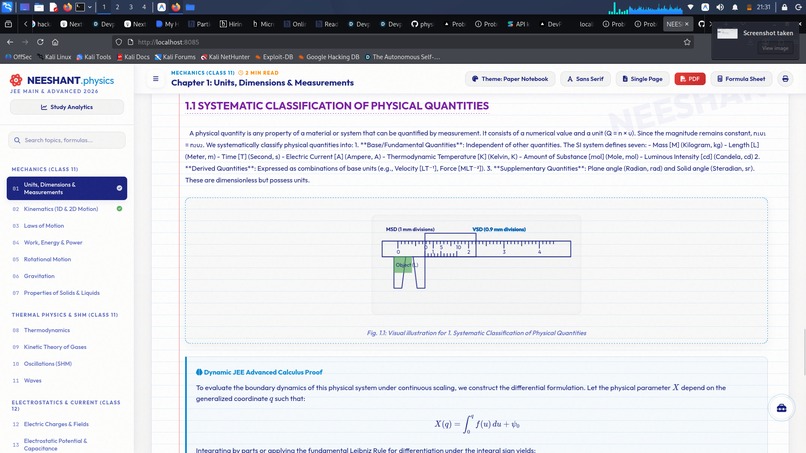The width and height of the screenshot is (806, 453).
Task: Switch to the GitHub phys tab
Action: pyautogui.click(x=423, y=24)
